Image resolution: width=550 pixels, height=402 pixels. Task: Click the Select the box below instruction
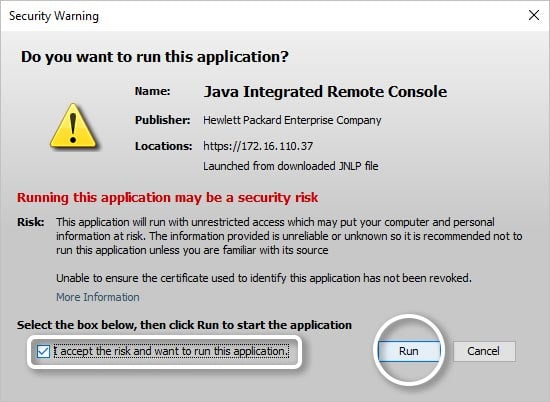point(184,325)
